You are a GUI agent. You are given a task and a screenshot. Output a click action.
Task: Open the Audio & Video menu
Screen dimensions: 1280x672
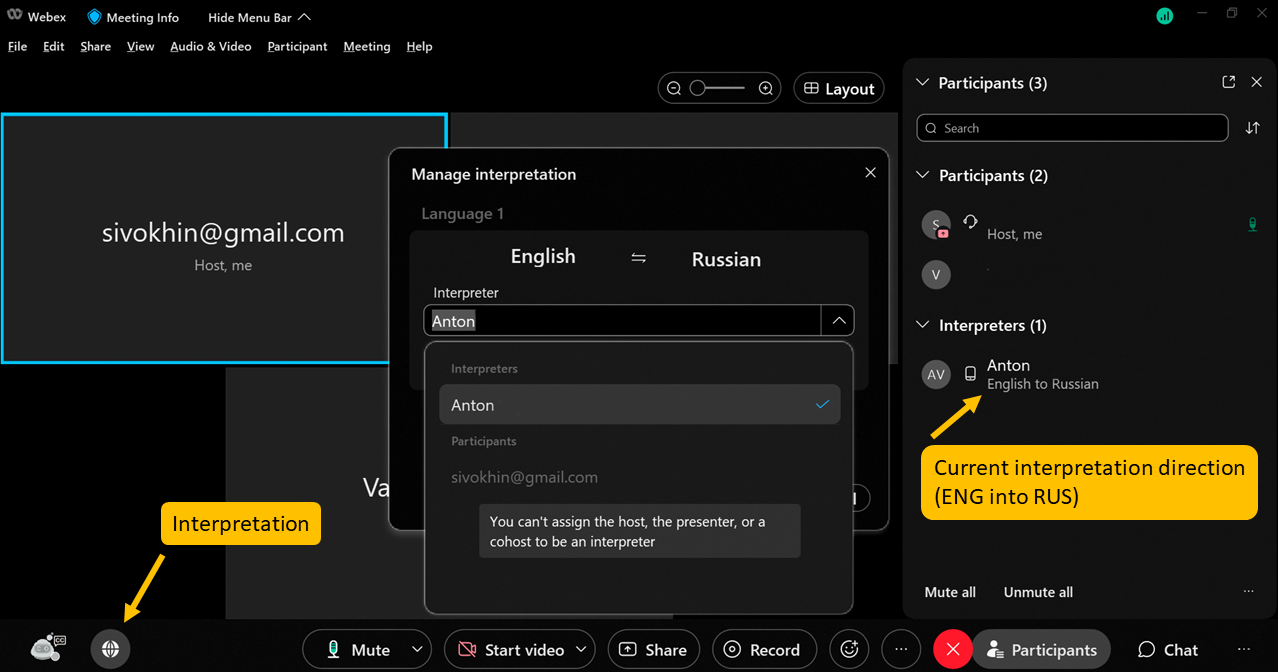click(211, 46)
